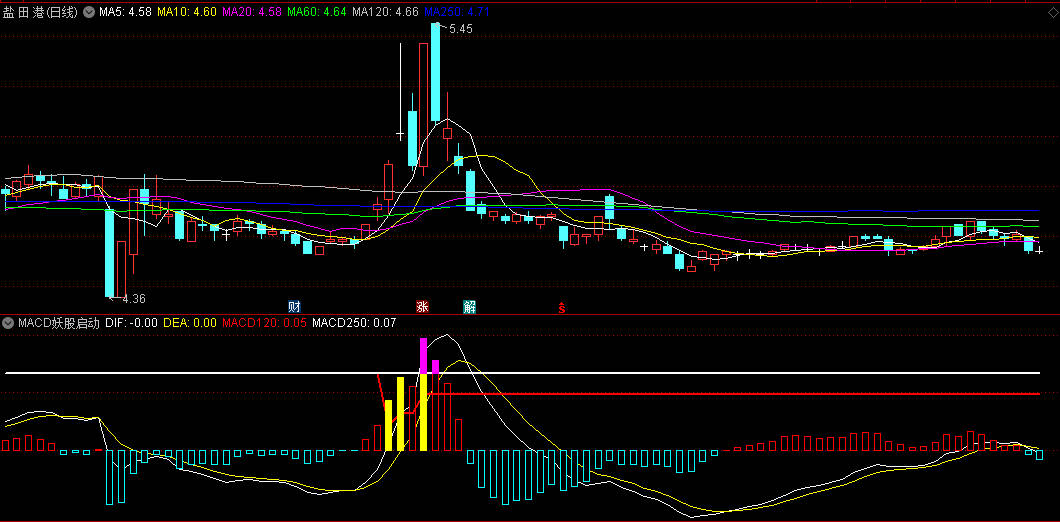The width and height of the screenshot is (1060, 522).
Task: Click the MACD120: 0.05 value
Action: point(264,323)
